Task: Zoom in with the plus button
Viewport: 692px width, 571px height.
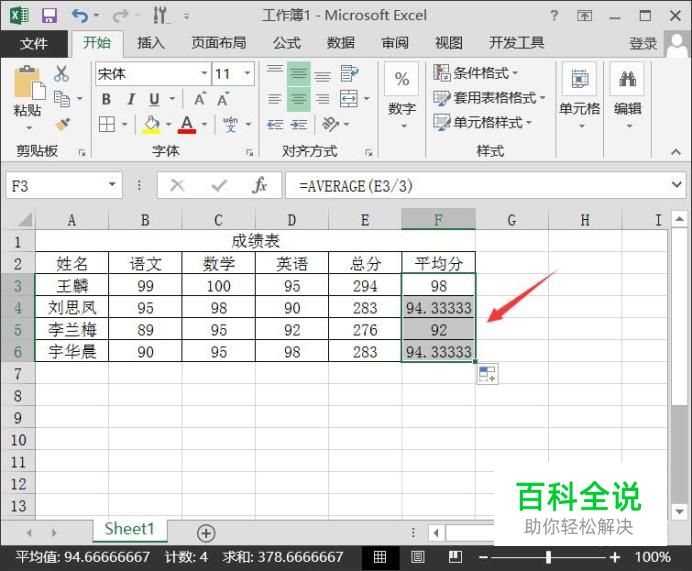Action: point(615,558)
